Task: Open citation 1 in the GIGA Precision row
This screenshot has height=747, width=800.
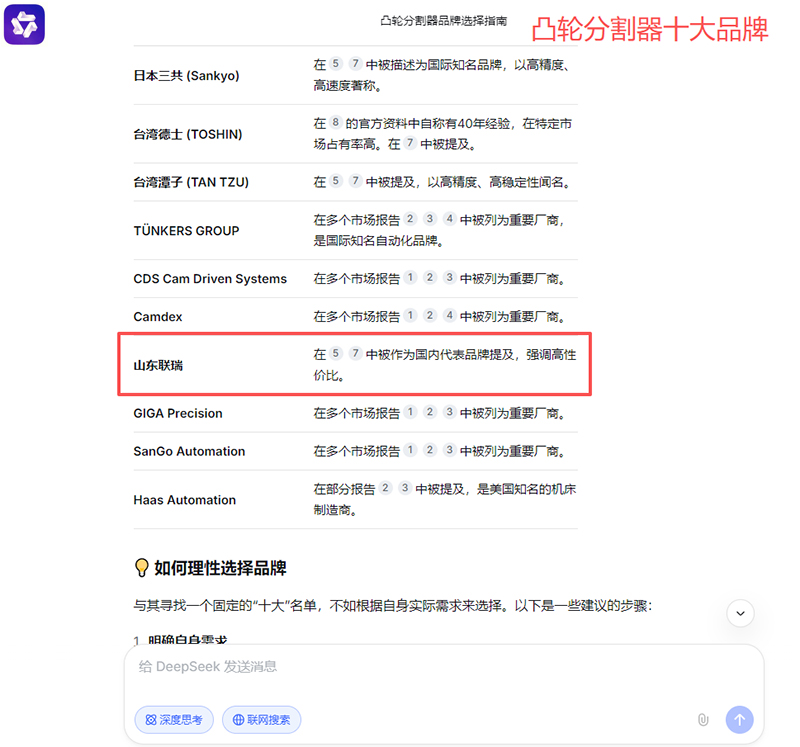Action: pyautogui.click(x=410, y=413)
